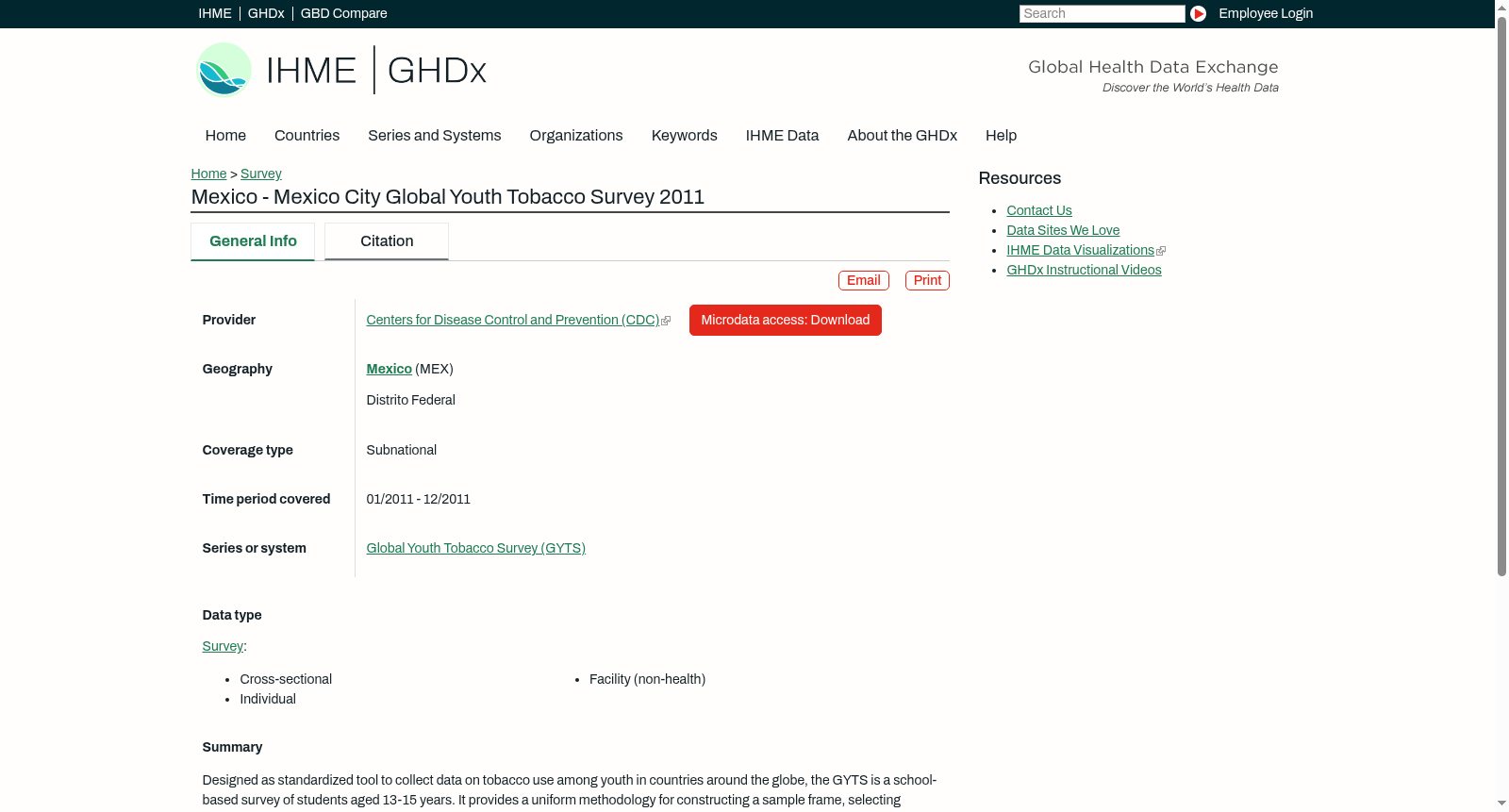Open the IHME Data menu item
This screenshot has height=812, width=1509.
coord(783,136)
